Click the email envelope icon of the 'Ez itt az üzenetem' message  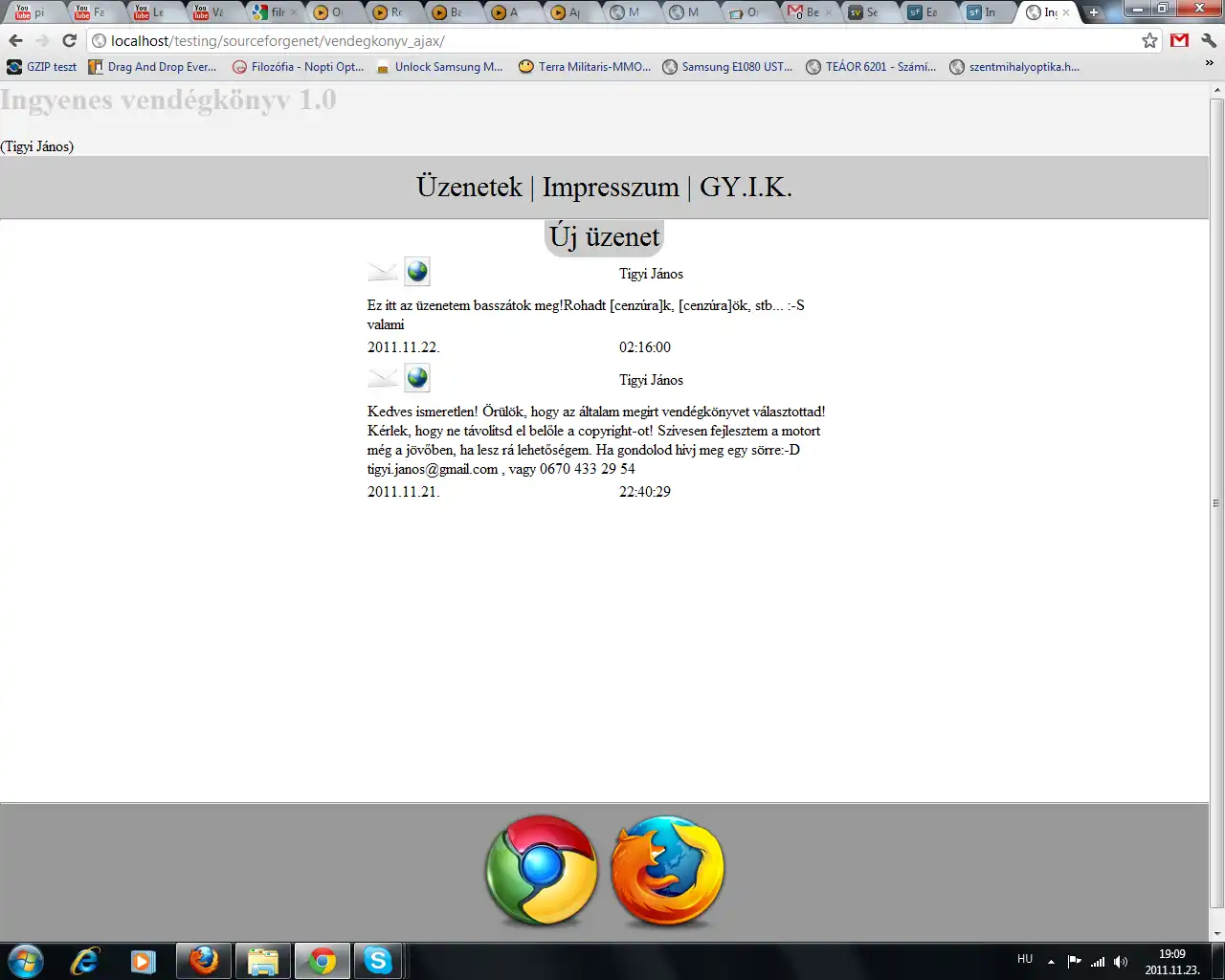pyautogui.click(x=383, y=273)
